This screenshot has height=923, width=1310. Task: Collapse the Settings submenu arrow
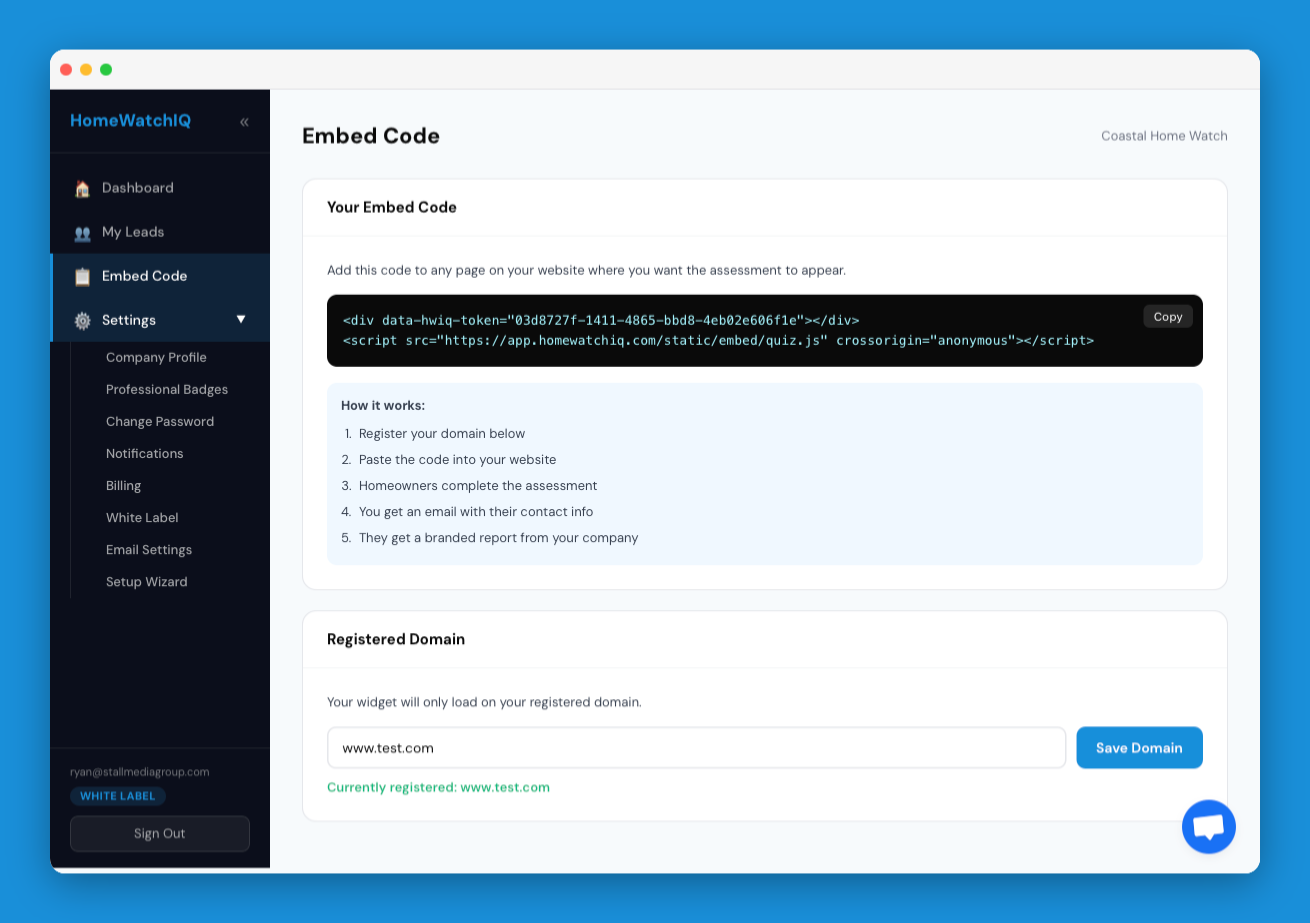tap(241, 319)
